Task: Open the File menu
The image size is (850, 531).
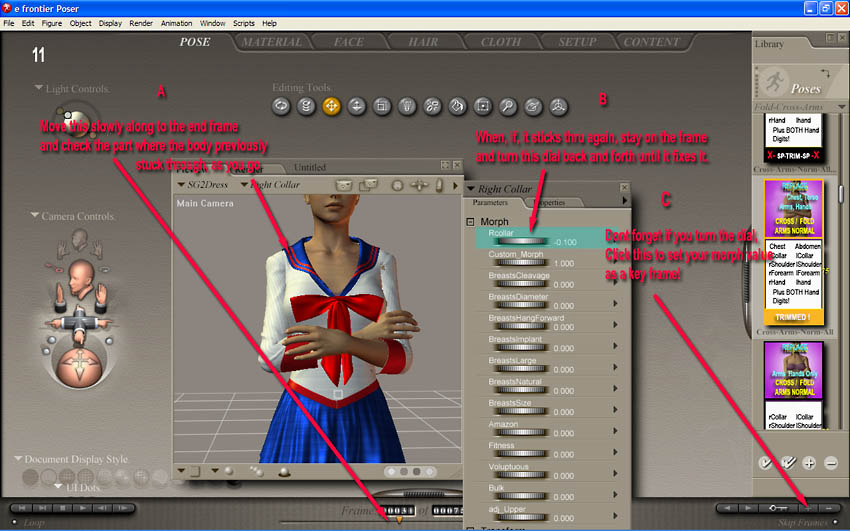Action: click(9, 23)
